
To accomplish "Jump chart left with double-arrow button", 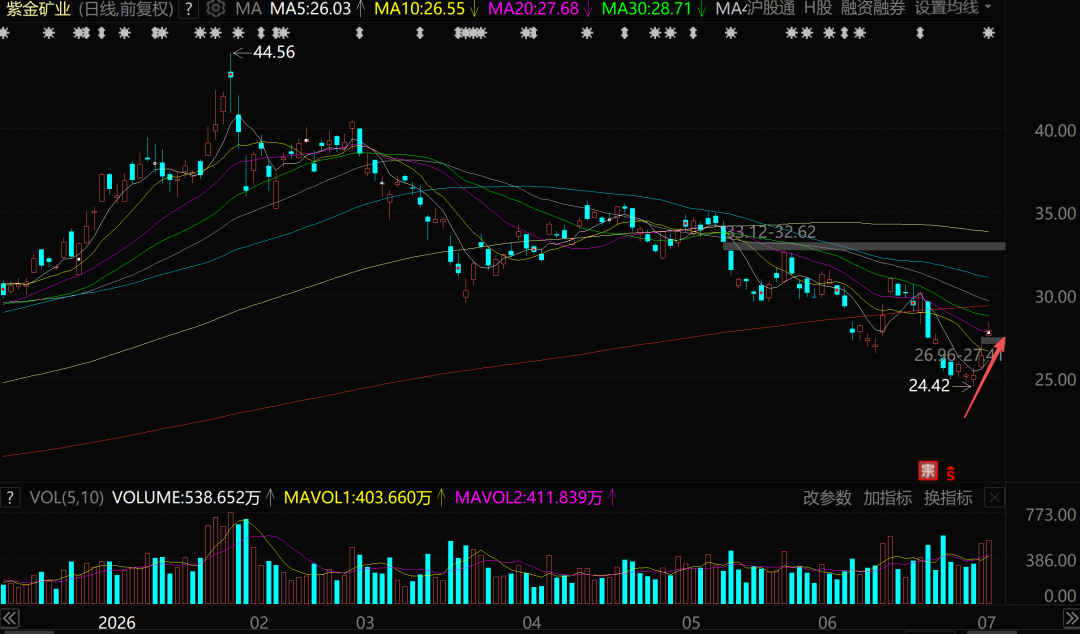I will point(10,617).
